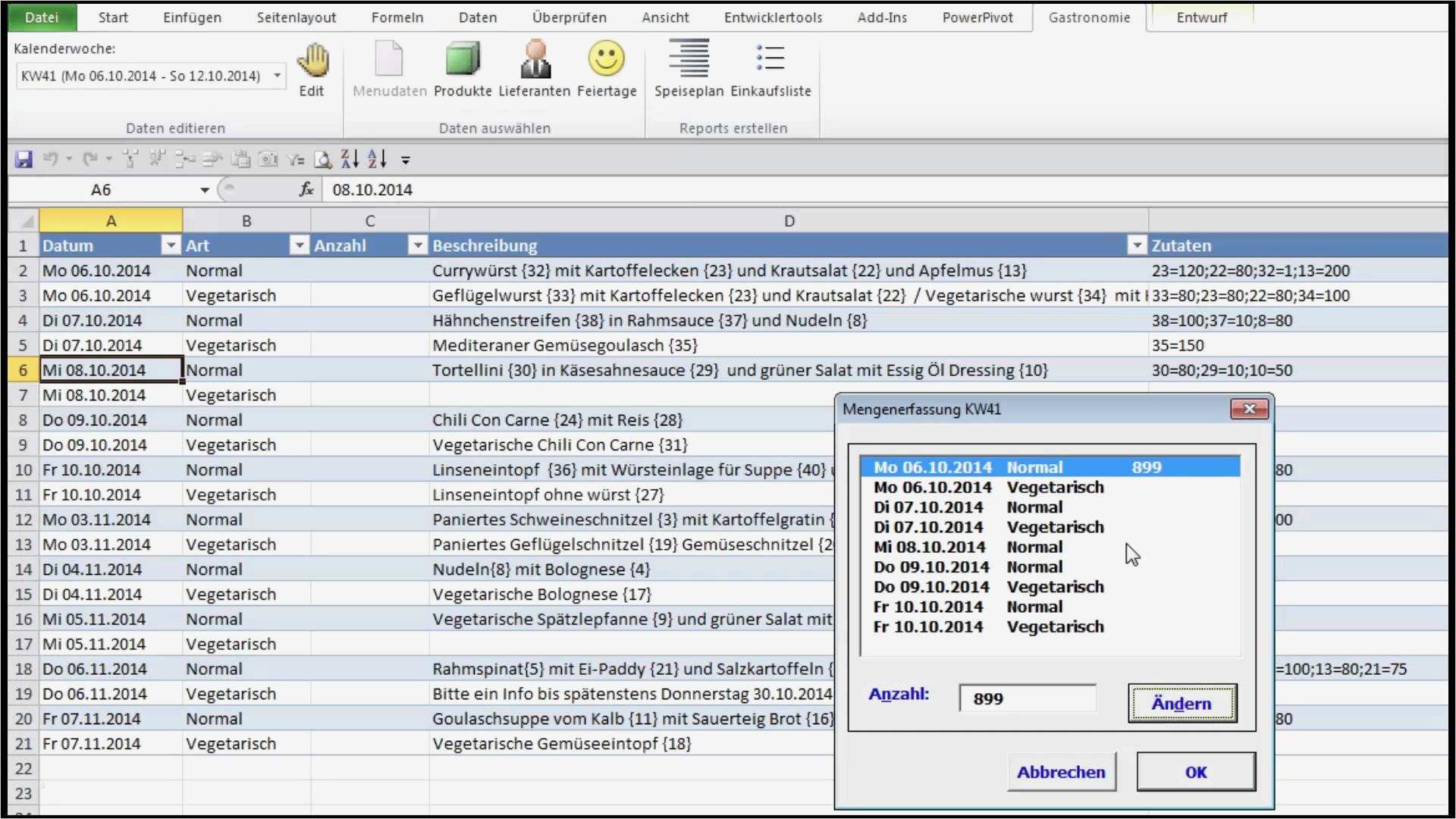Click the Anzahl input field
The width and height of the screenshot is (1456, 819).
[x=1027, y=698]
